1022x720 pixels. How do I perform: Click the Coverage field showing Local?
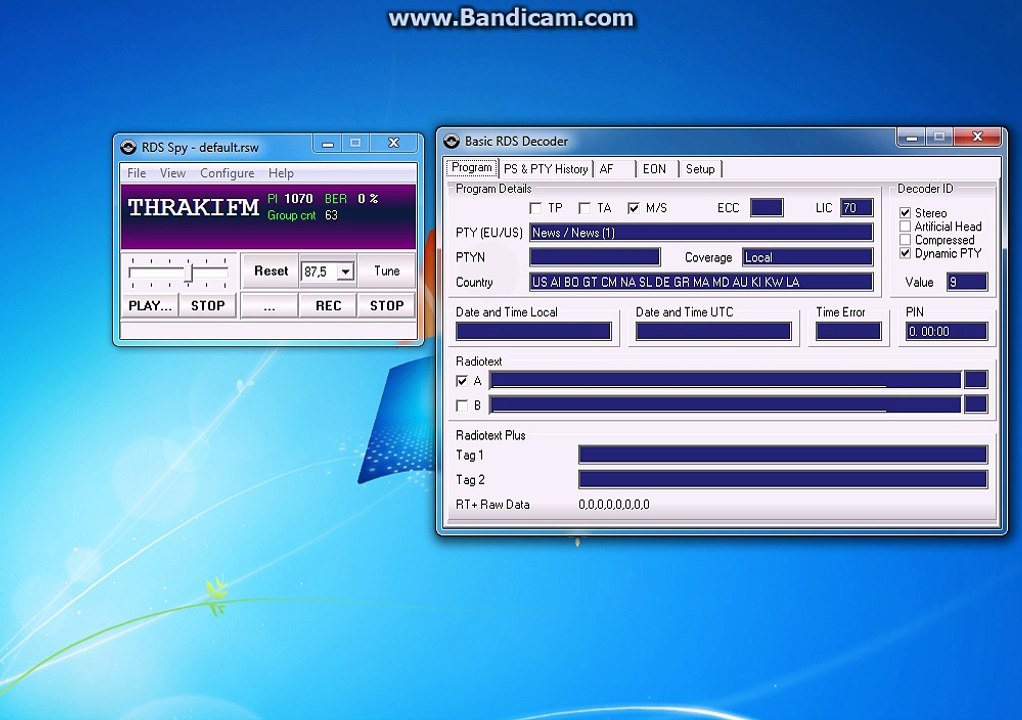coord(808,257)
